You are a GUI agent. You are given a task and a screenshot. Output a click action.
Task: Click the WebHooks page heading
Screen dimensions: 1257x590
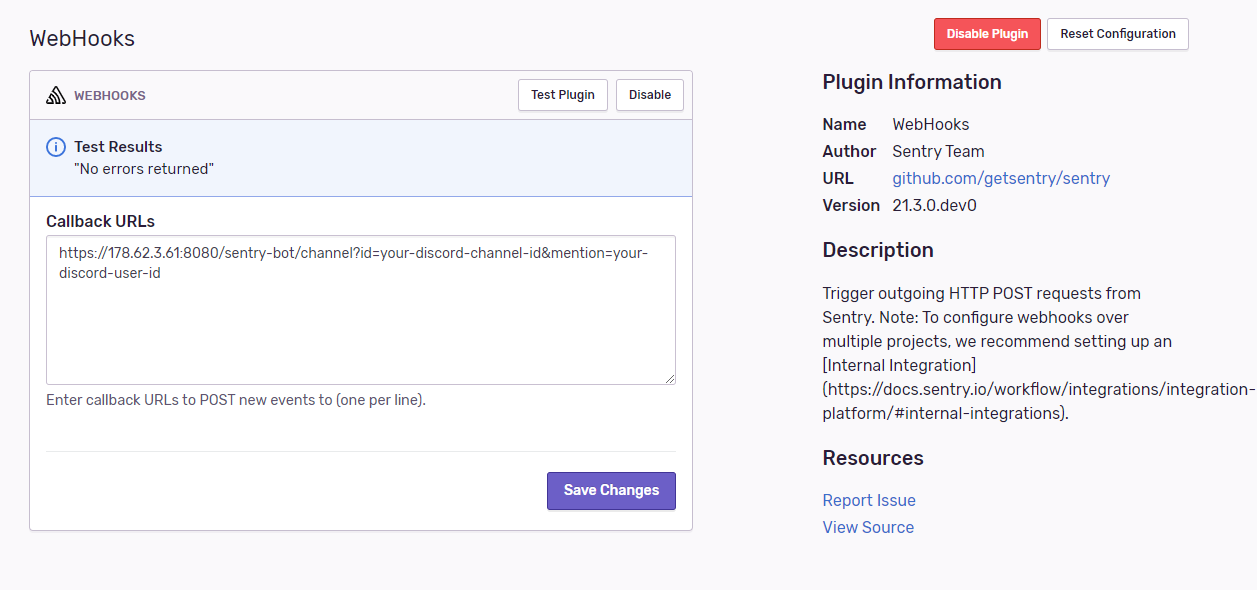pos(82,39)
